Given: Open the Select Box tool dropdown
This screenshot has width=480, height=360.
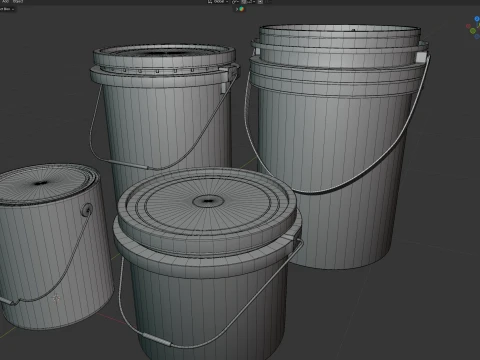Looking at the screenshot, I should [7, 9].
